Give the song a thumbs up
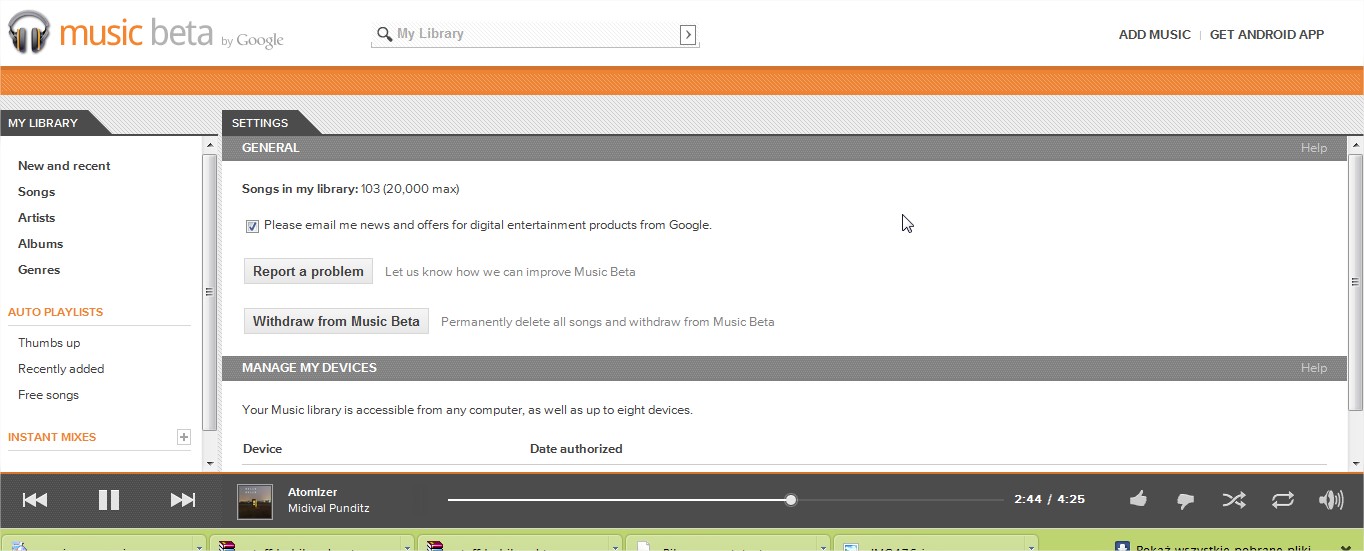The height and width of the screenshot is (551, 1364). pyautogui.click(x=1138, y=500)
